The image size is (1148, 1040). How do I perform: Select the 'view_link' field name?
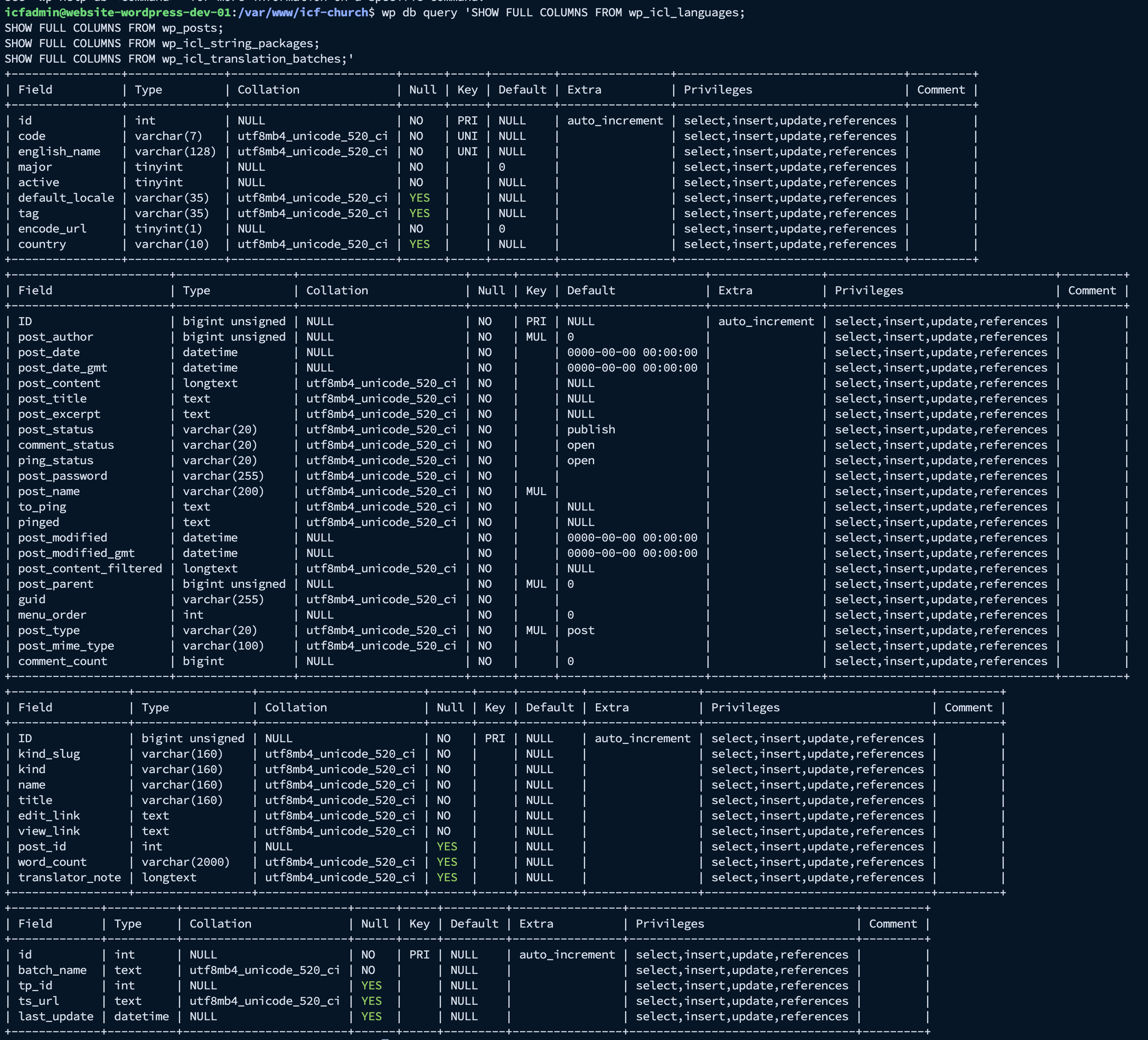click(49, 831)
